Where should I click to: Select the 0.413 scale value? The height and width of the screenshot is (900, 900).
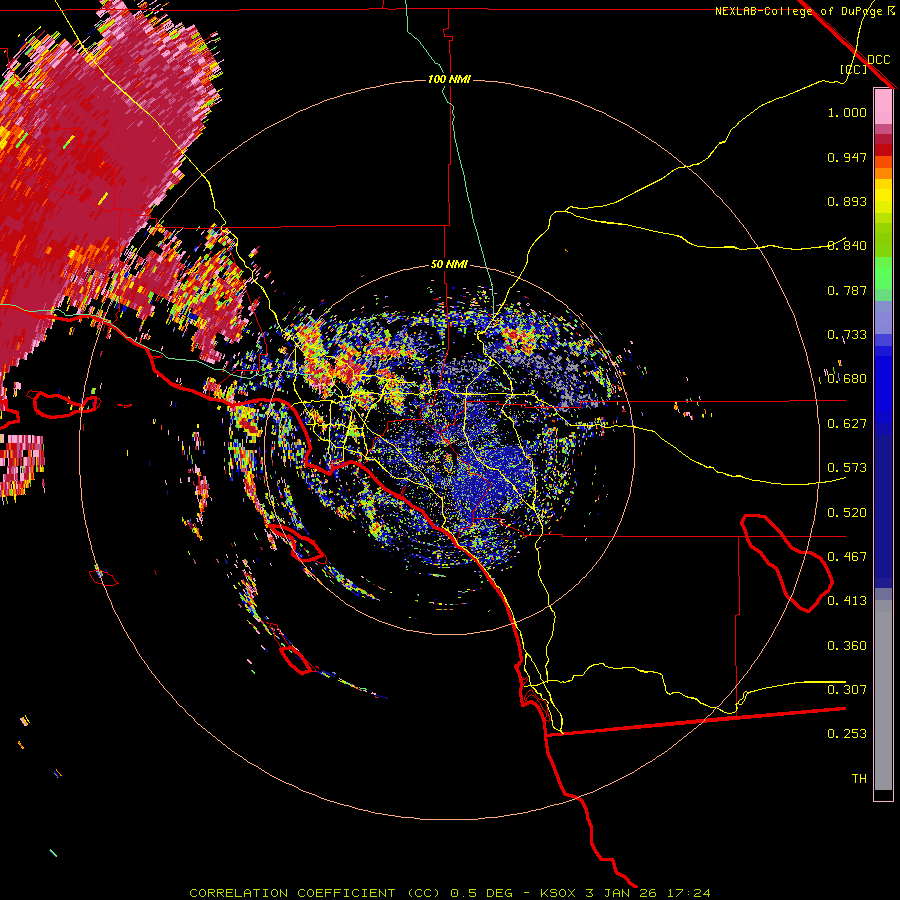click(x=847, y=601)
